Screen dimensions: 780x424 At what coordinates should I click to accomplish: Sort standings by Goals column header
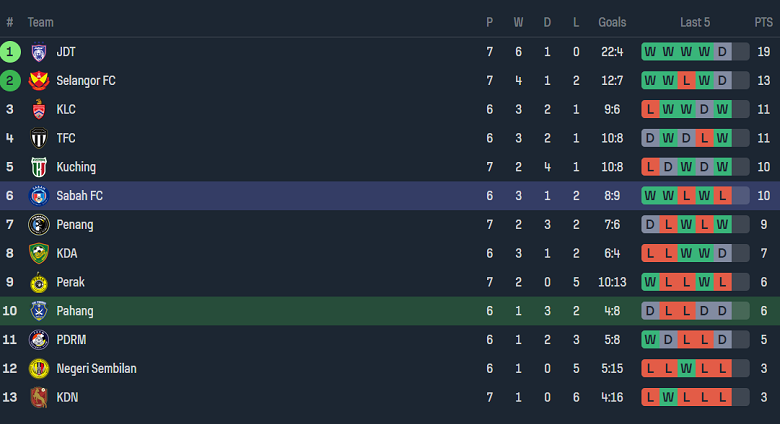point(612,22)
